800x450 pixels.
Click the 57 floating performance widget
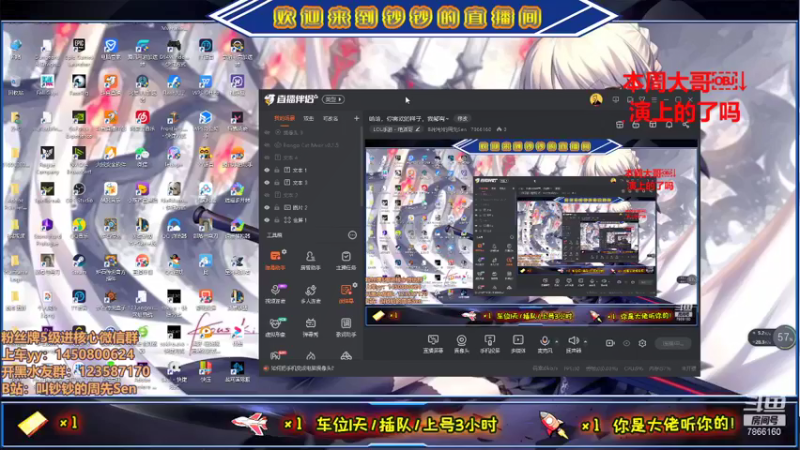click(x=784, y=337)
